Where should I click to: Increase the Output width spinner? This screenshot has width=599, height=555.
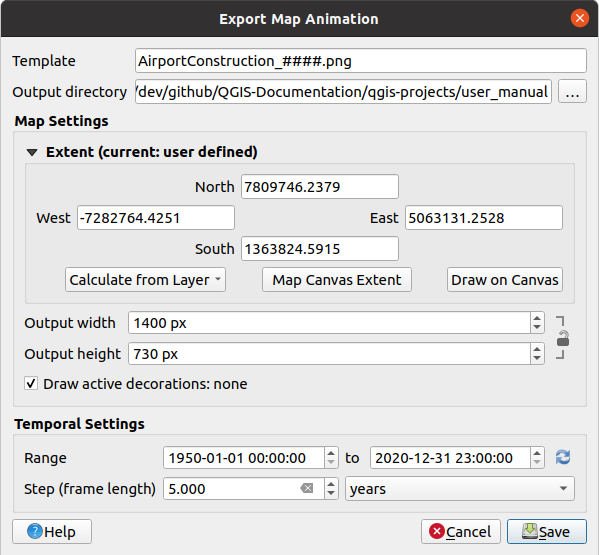[537, 318]
